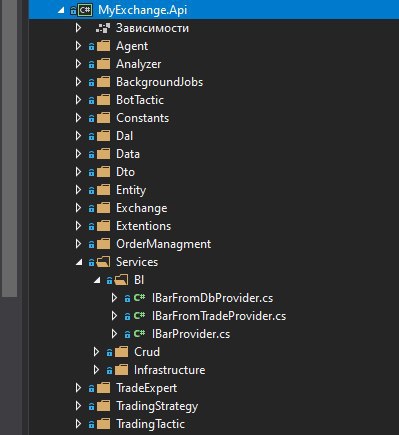399x435 pixels.
Task: Select the Data folder label
Action: [128, 154]
